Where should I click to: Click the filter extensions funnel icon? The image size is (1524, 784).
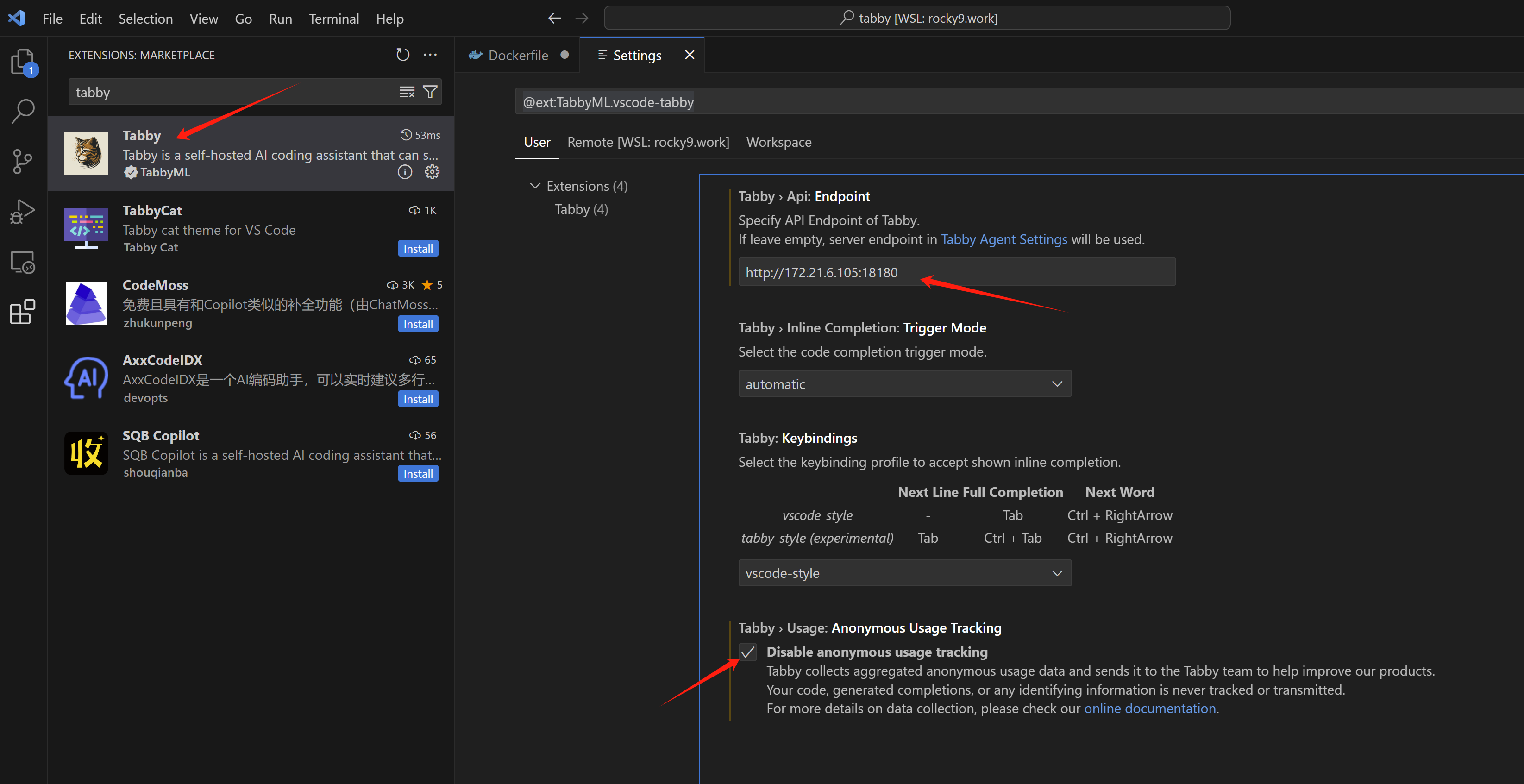pos(430,92)
